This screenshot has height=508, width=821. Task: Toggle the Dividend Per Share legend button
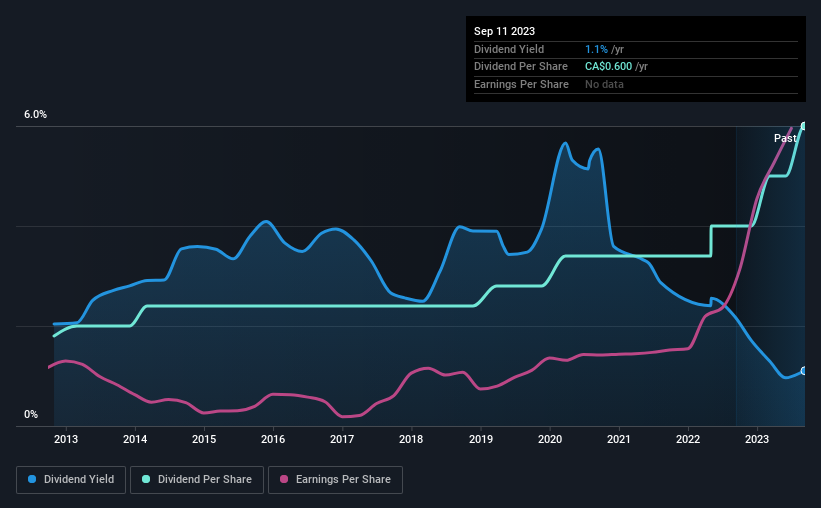pyautogui.click(x=197, y=480)
